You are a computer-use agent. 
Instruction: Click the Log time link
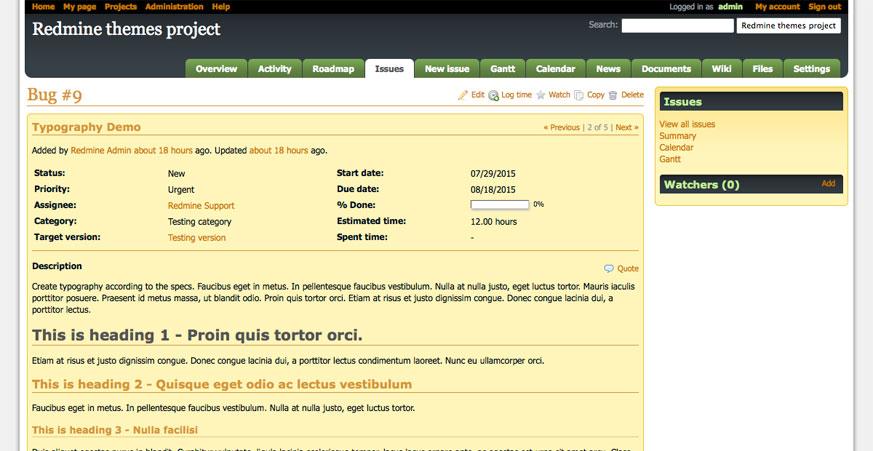[x=516, y=95]
